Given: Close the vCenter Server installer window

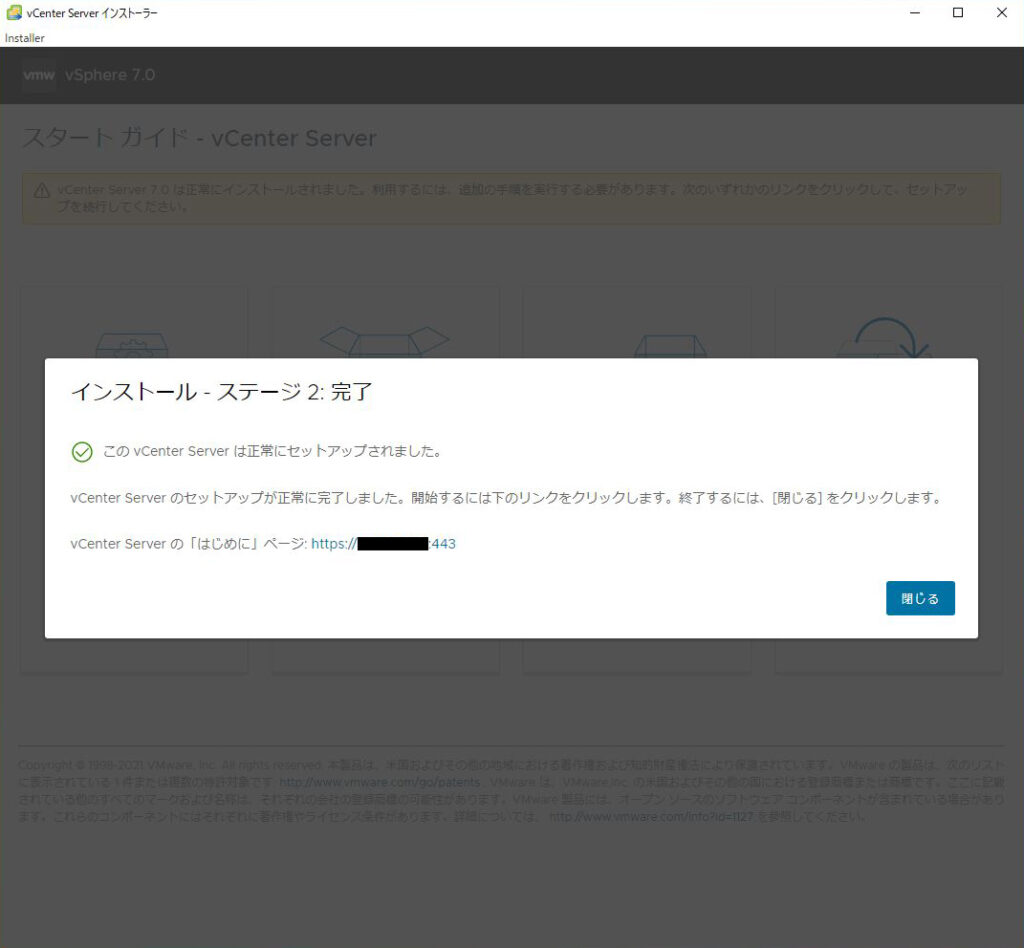Looking at the screenshot, I should [1002, 12].
